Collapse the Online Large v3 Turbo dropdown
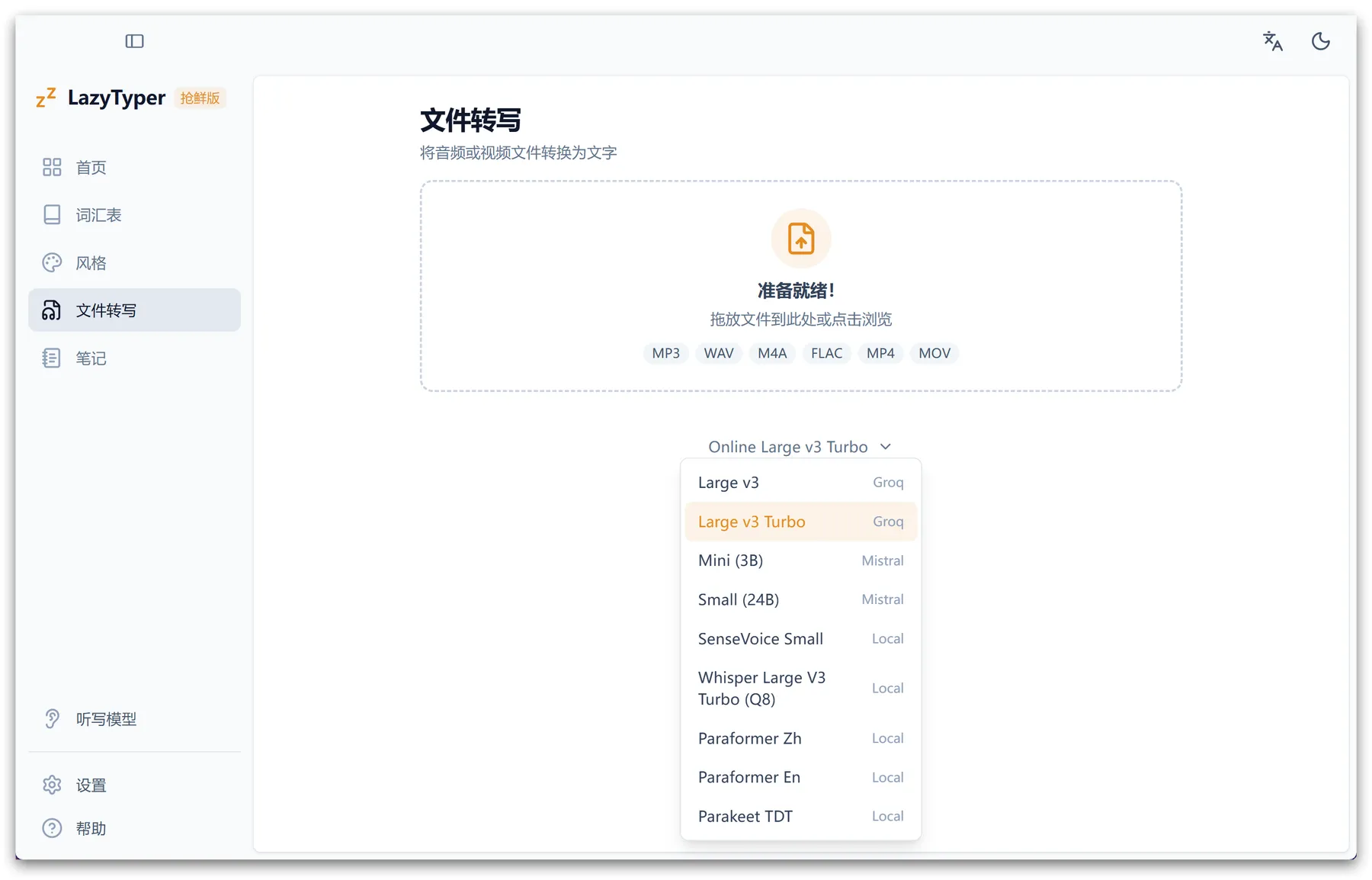The width and height of the screenshot is (1372, 880). point(800,447)
